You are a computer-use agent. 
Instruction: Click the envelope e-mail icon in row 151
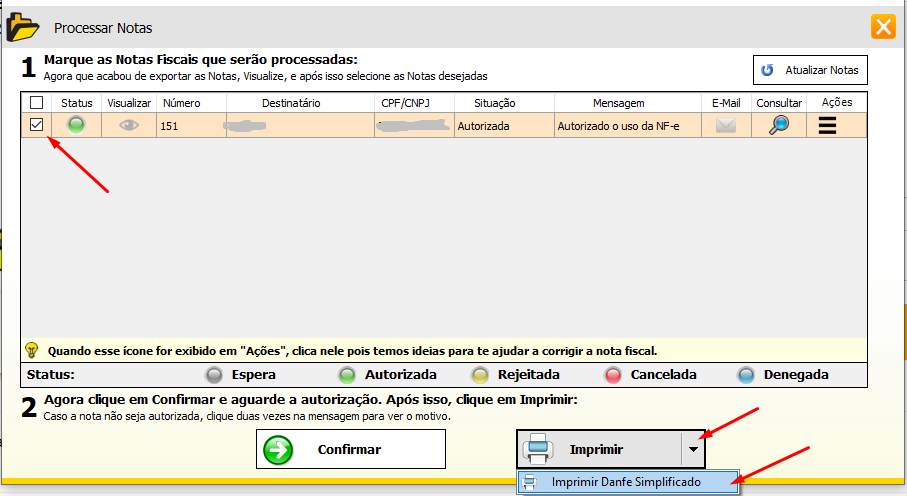[x=726, y=126]
